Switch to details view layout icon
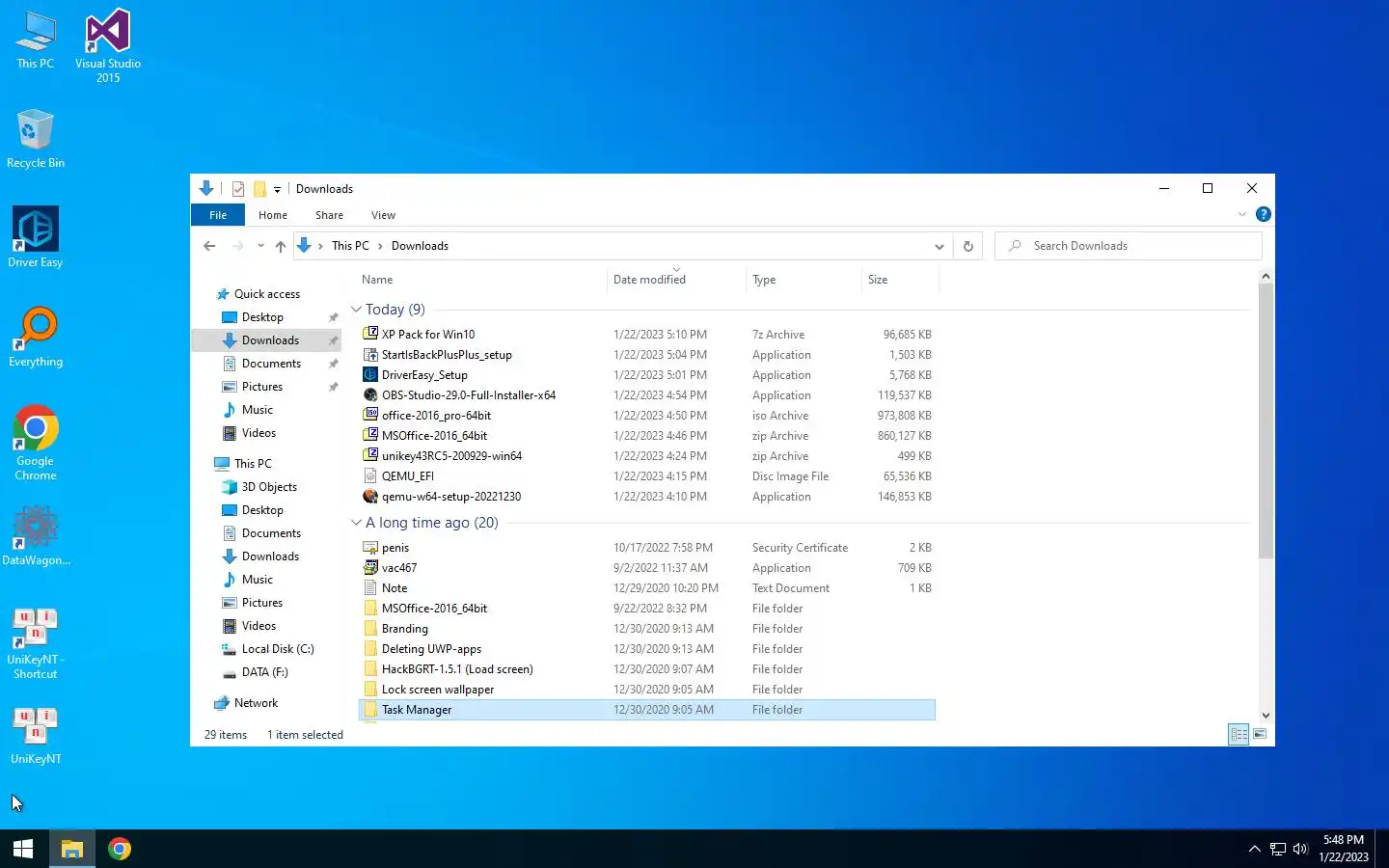This screenshot has width=1389, height=868. [1239, 735]
